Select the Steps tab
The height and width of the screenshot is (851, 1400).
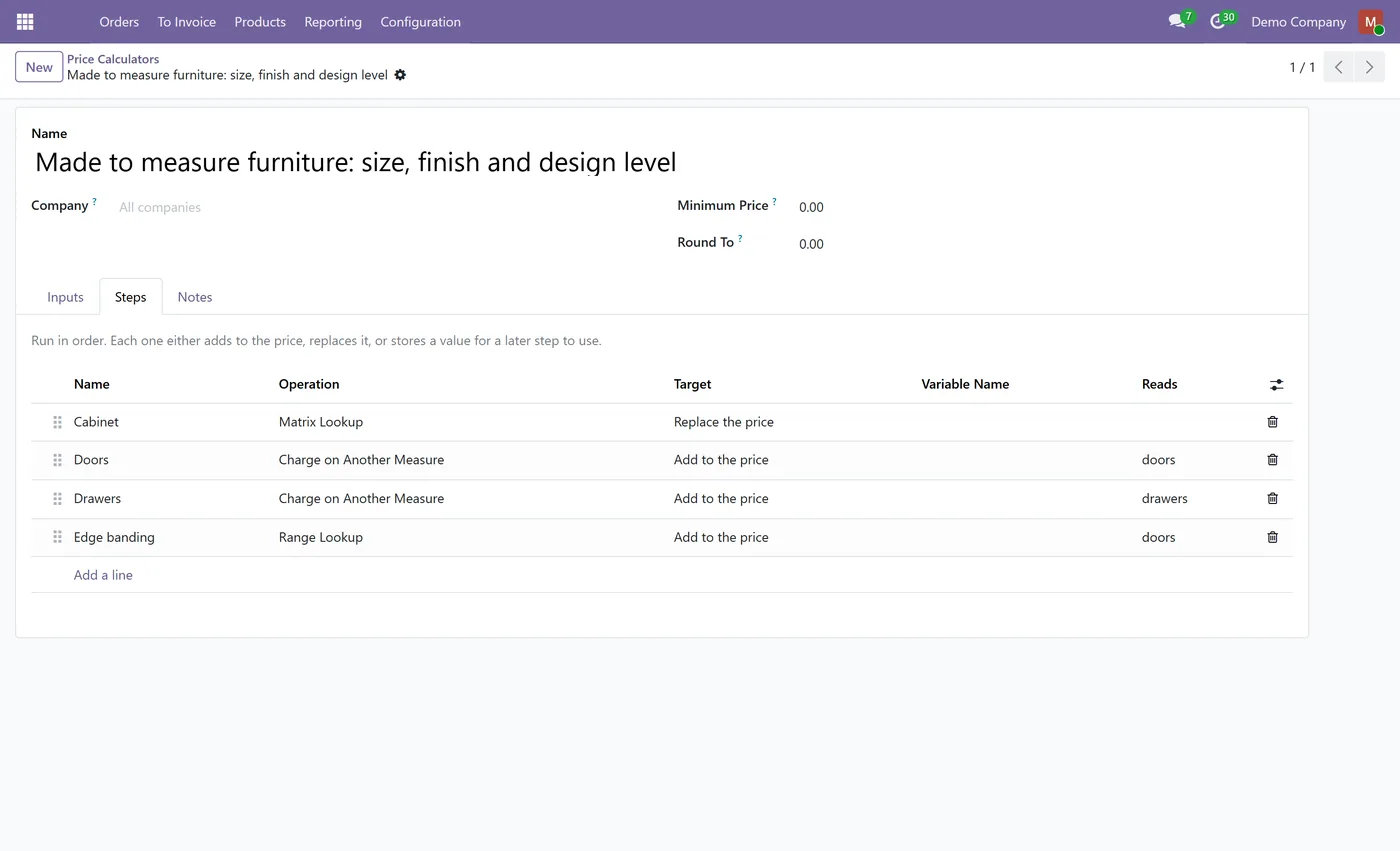click(x=130, y=297)
